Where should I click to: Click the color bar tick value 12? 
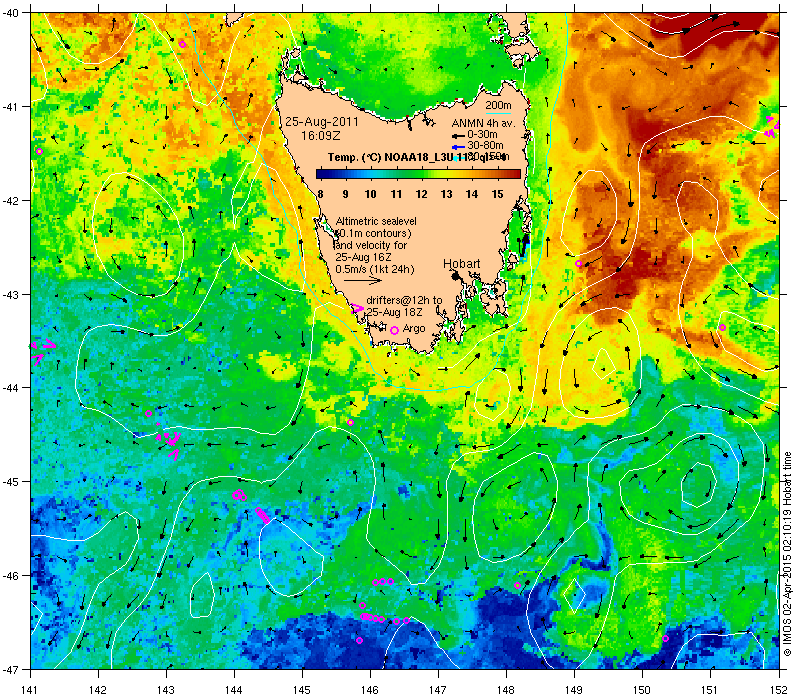pyautogui.click(x=421, y=194)
